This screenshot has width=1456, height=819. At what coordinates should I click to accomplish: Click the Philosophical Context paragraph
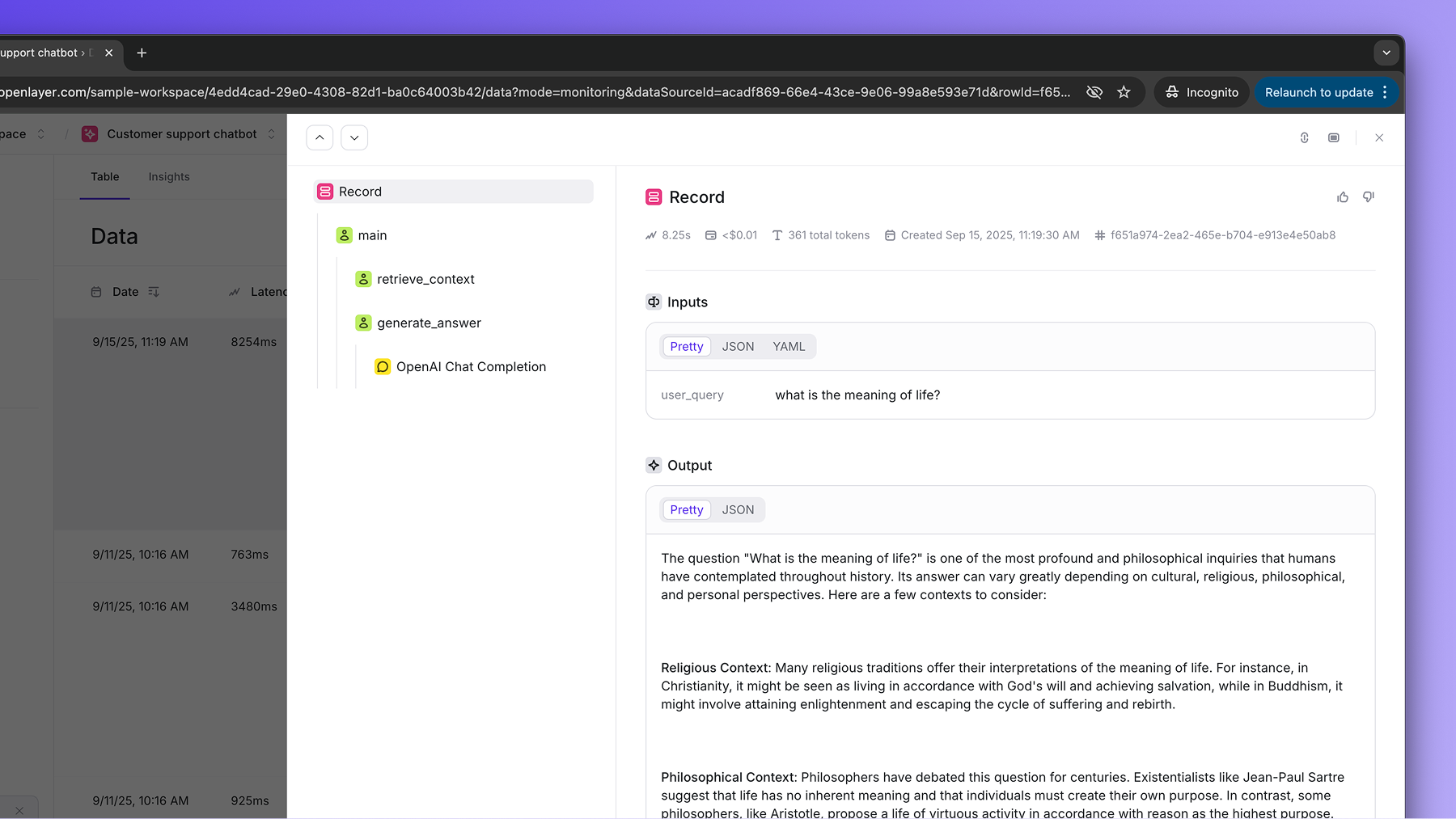click(1002, 796)
